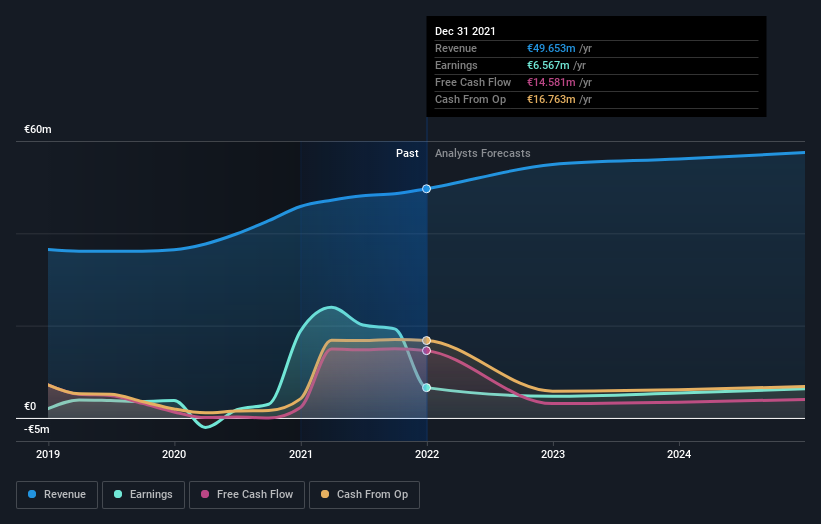Click the teal Earnings data point marker
Image resolution: width=821 pixels, height=524 pixels.
427,387
